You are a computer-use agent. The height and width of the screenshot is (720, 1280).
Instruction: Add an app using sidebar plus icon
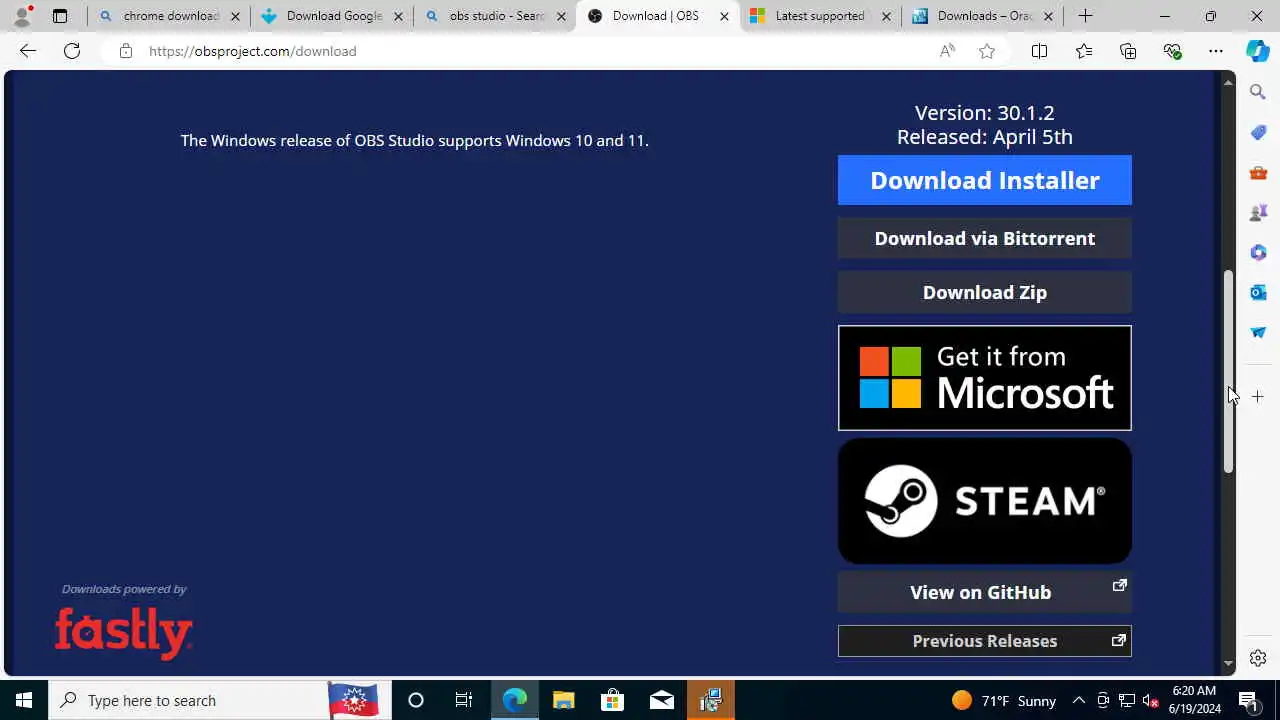(1258, 397)
